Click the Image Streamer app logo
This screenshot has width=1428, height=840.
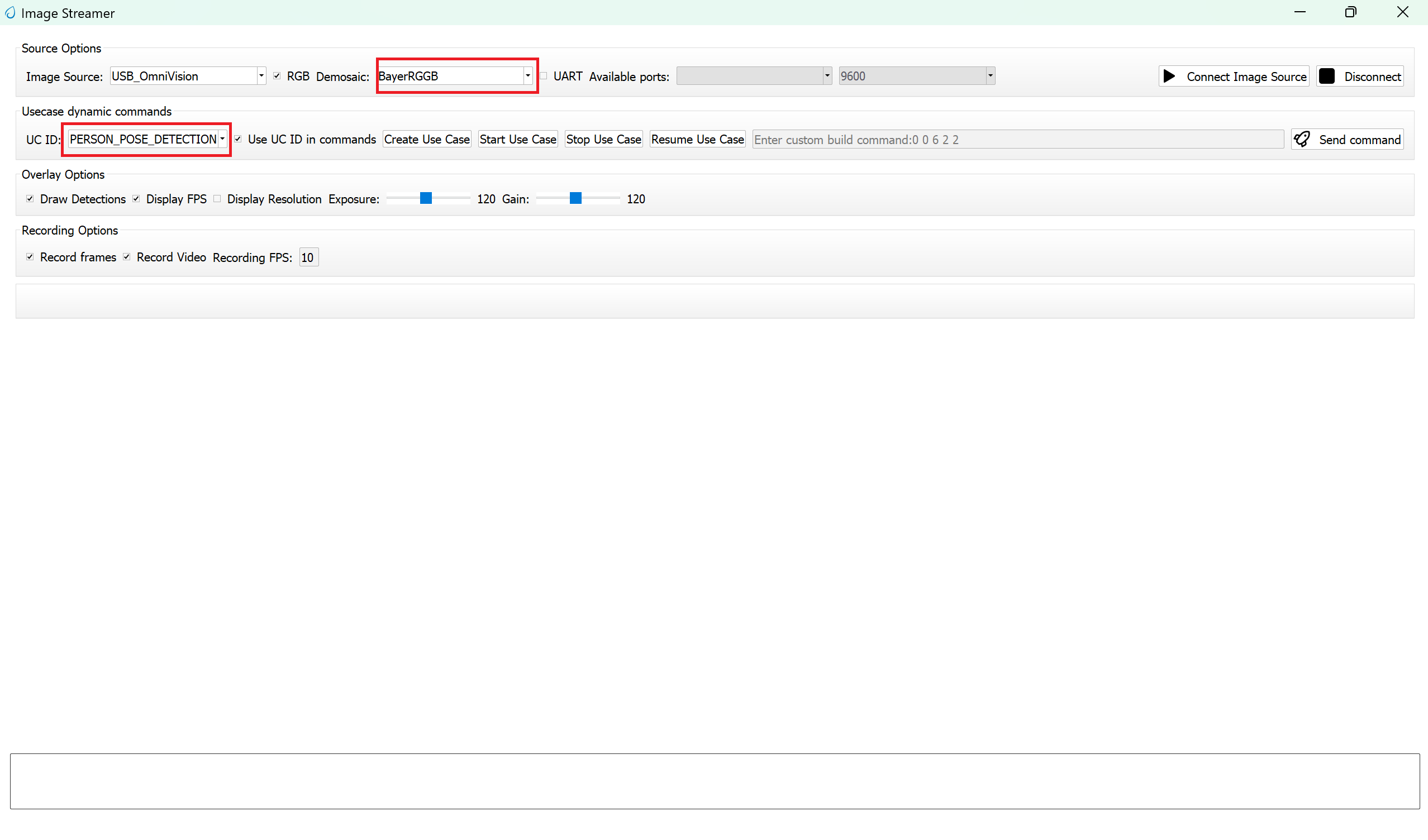[10, 12]
